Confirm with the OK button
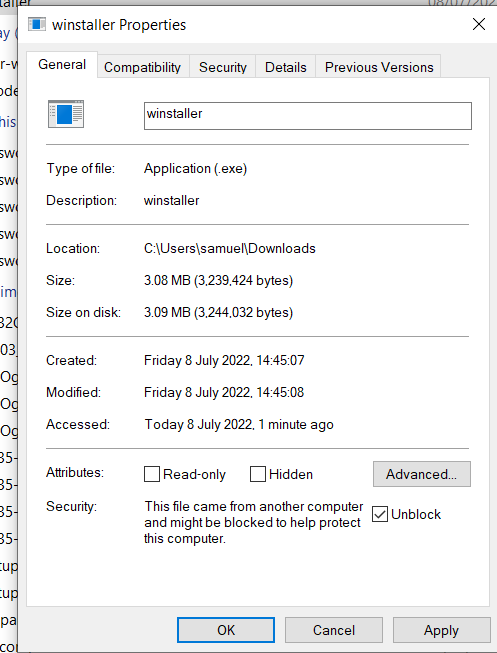The image size is (497, 653). (226, 630)
